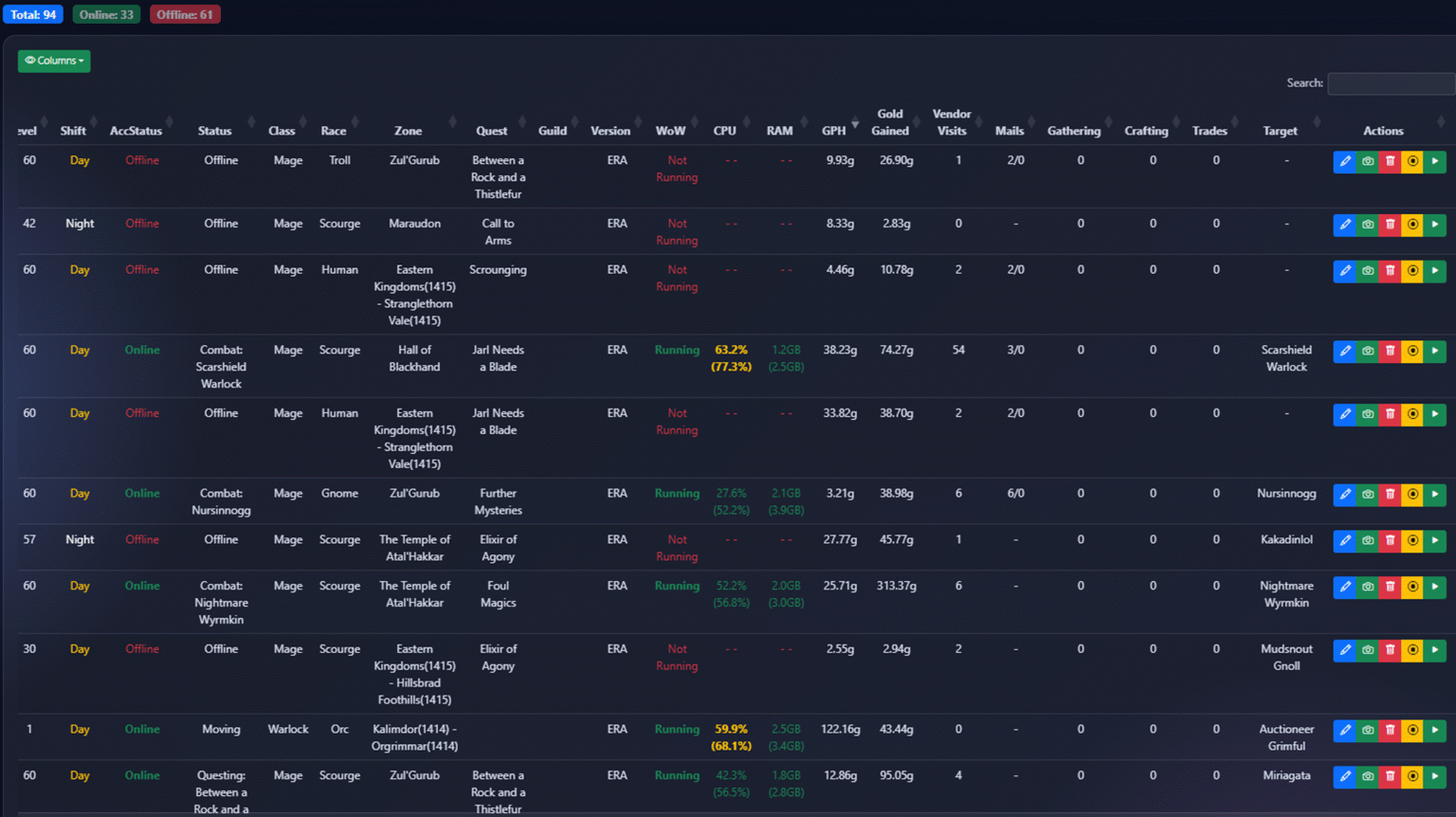The image size is (1456, 817).
Task: Sort by the Gold Gained column header
Action: 890,122
